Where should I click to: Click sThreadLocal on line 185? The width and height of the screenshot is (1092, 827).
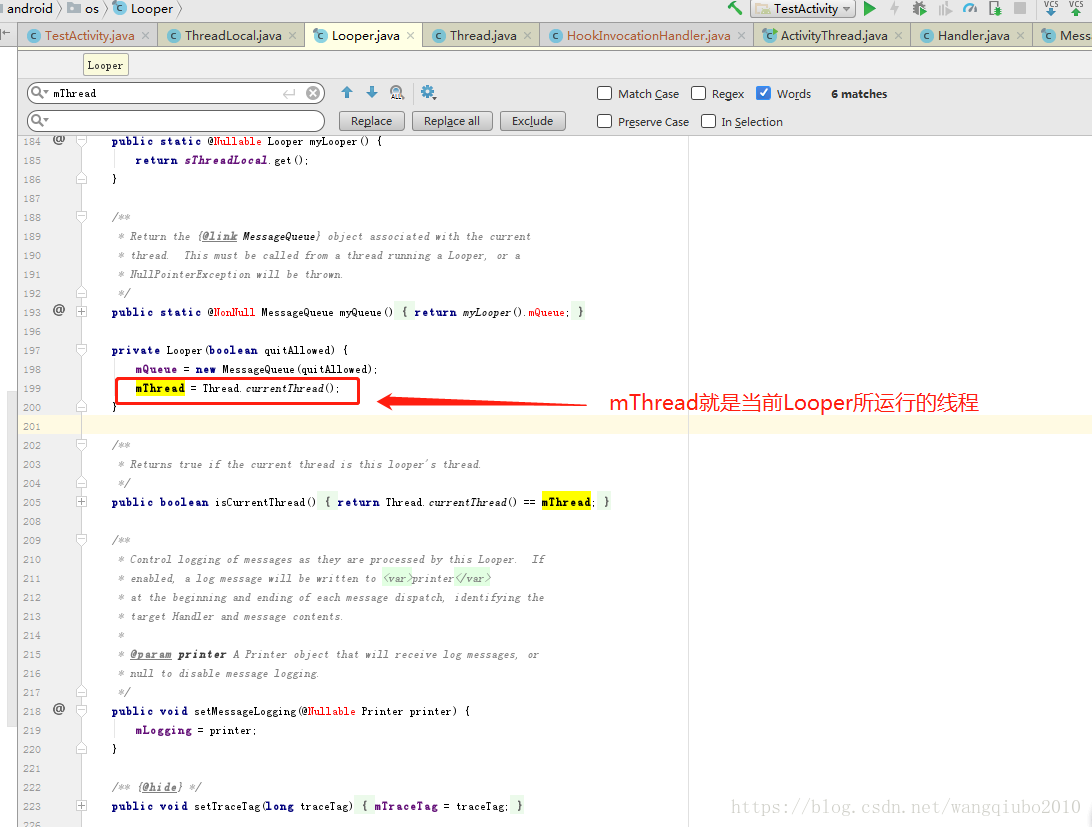pyautogui.click(x=226, y=160)
